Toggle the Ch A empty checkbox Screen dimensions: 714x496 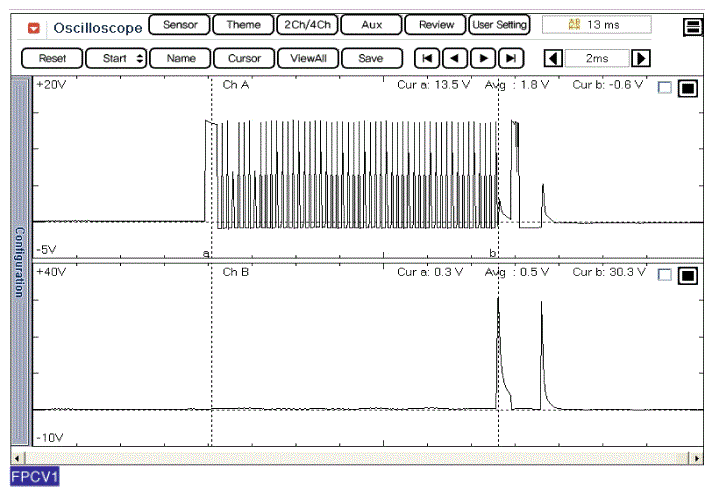666,88
